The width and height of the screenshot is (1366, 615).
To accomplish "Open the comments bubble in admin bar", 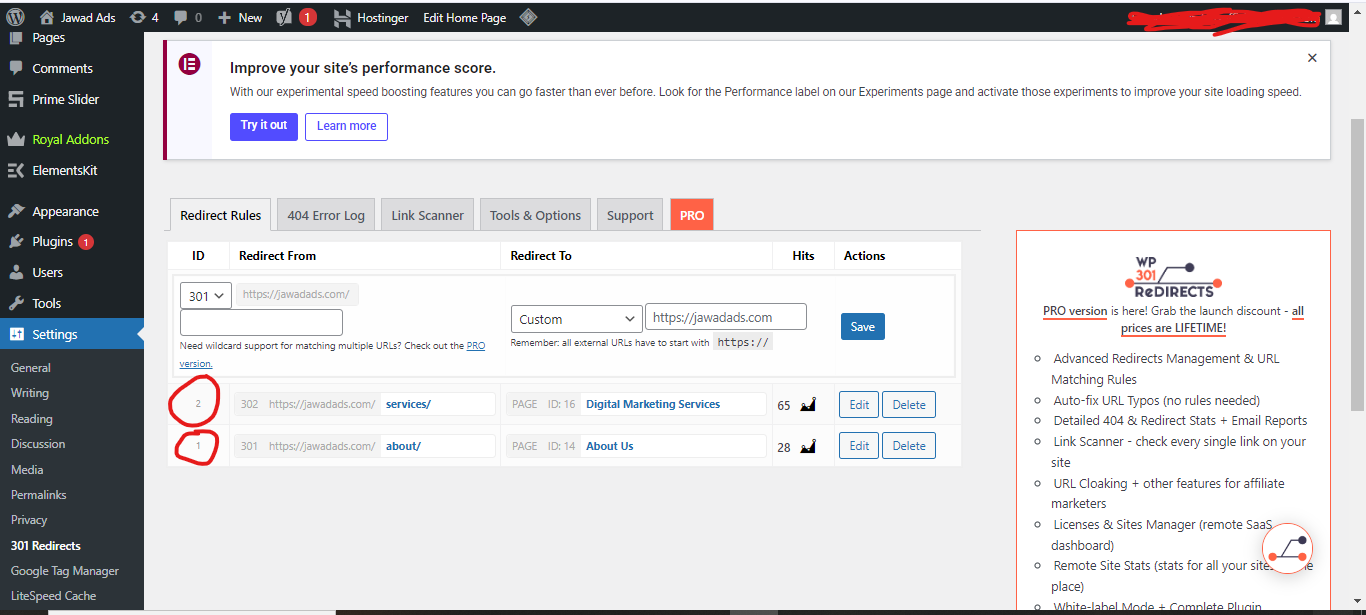I will (187, 17).
